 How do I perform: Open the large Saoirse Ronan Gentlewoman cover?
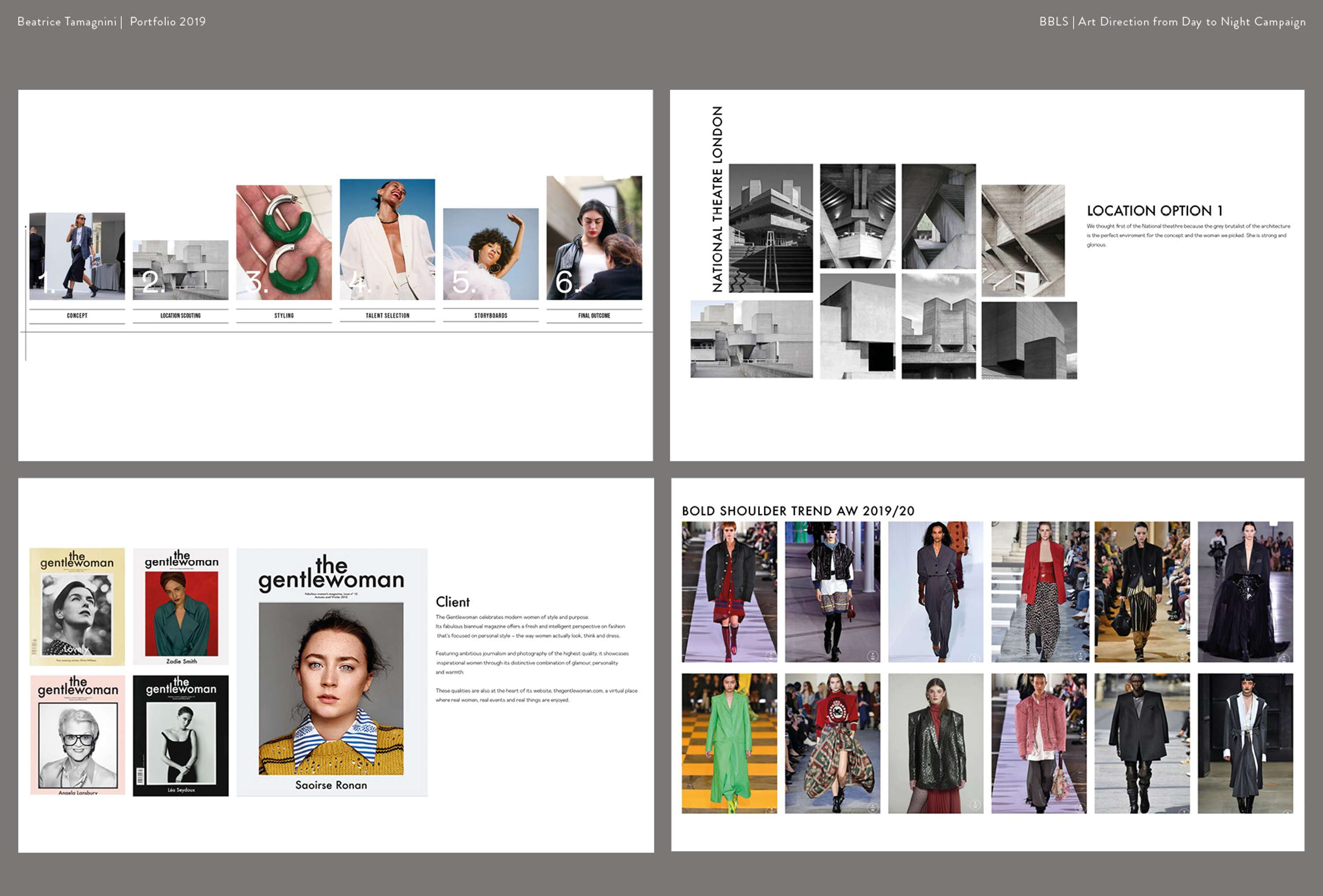(332, 672)
